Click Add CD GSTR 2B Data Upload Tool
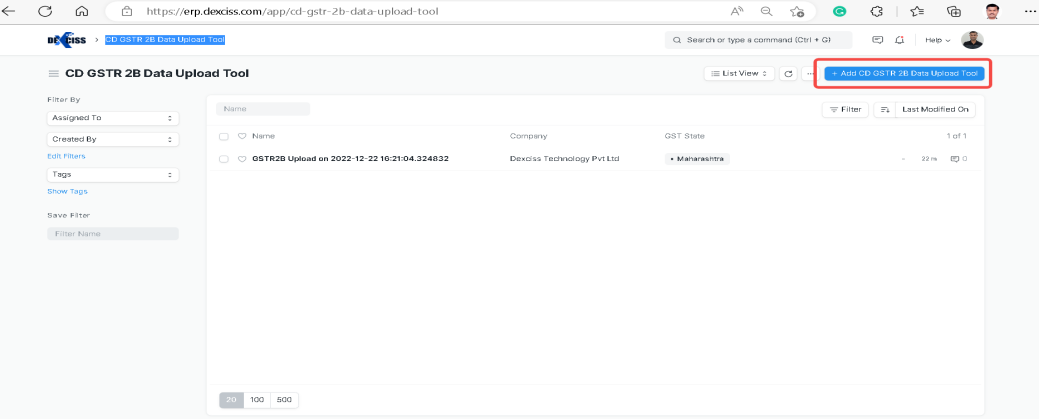 click(904, 74)
